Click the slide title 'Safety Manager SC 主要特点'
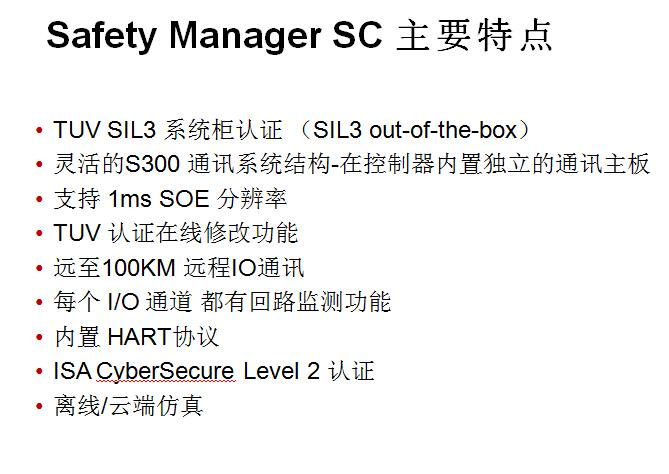The image size is (669, 474). click(x=300, y=36)
